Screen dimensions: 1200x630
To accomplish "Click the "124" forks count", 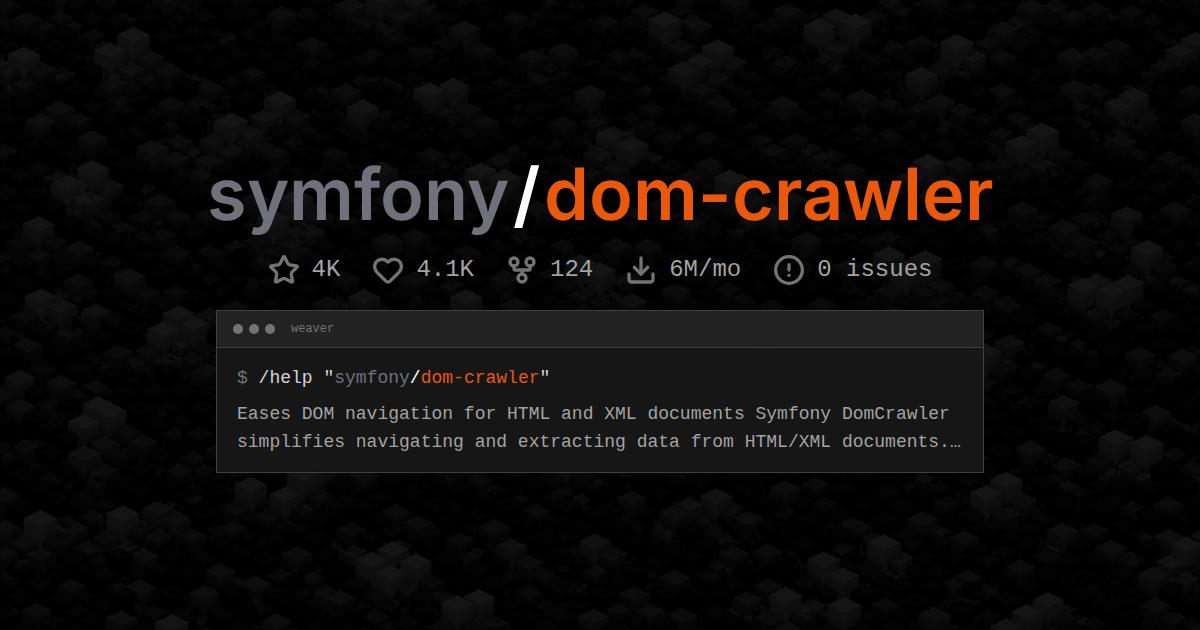I will 571,269.
